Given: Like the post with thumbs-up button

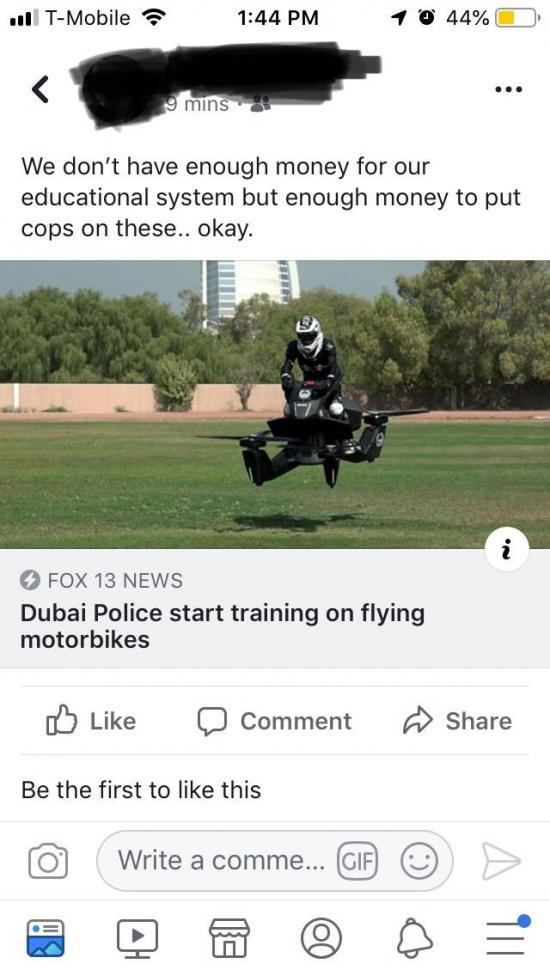Looking at the screenshot, I should 91,721.
